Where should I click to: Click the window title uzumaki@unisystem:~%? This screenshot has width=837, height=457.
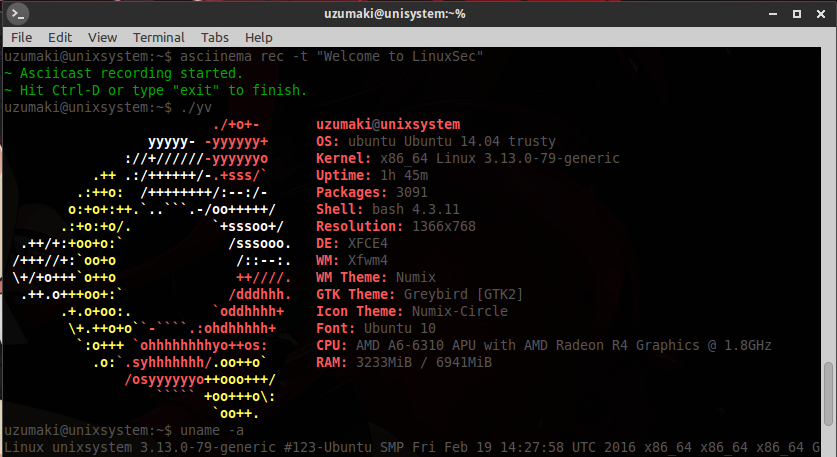point(394,14)
